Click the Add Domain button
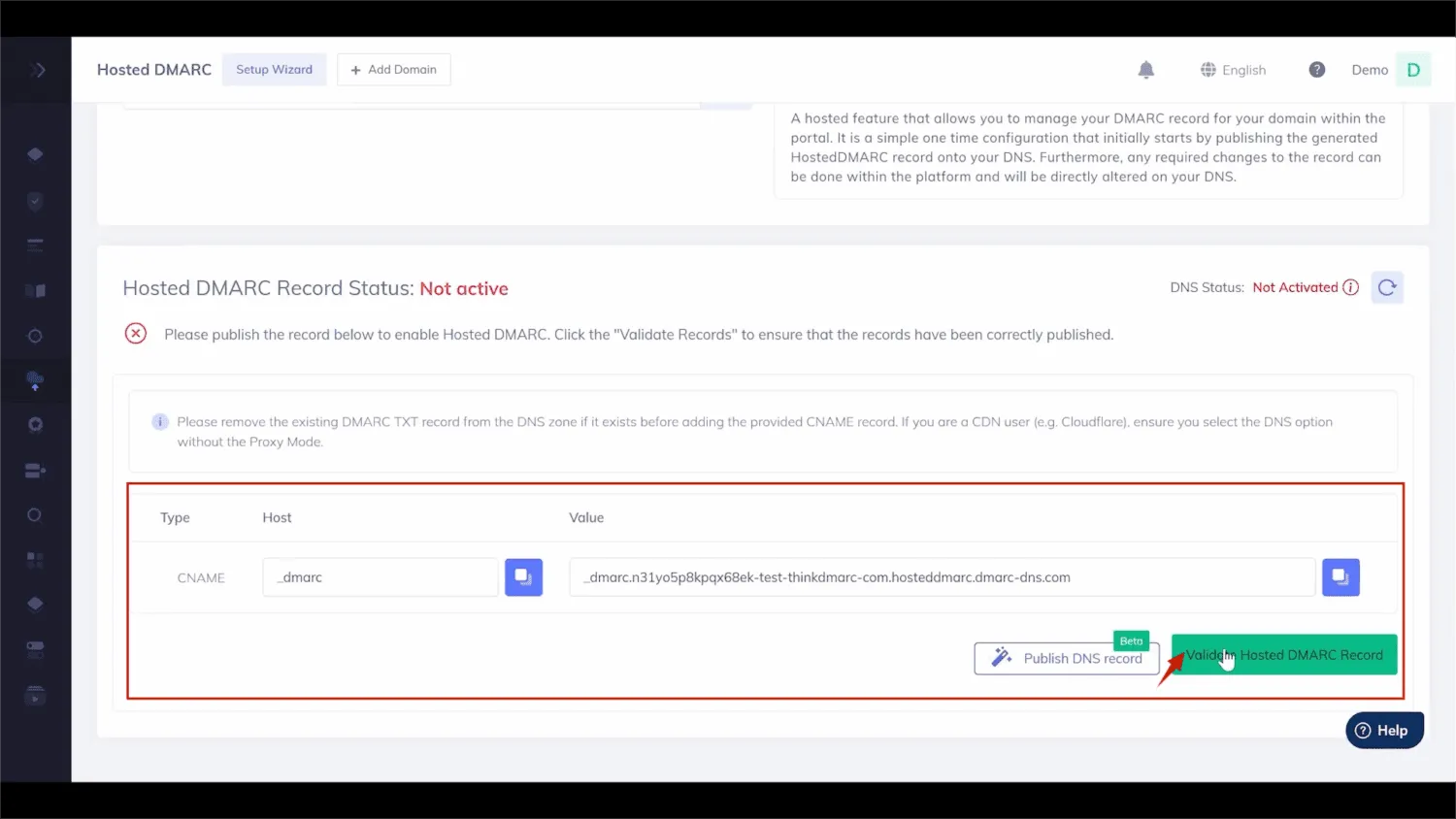The width and height of the screenshot is (1456, 819). 394,70
